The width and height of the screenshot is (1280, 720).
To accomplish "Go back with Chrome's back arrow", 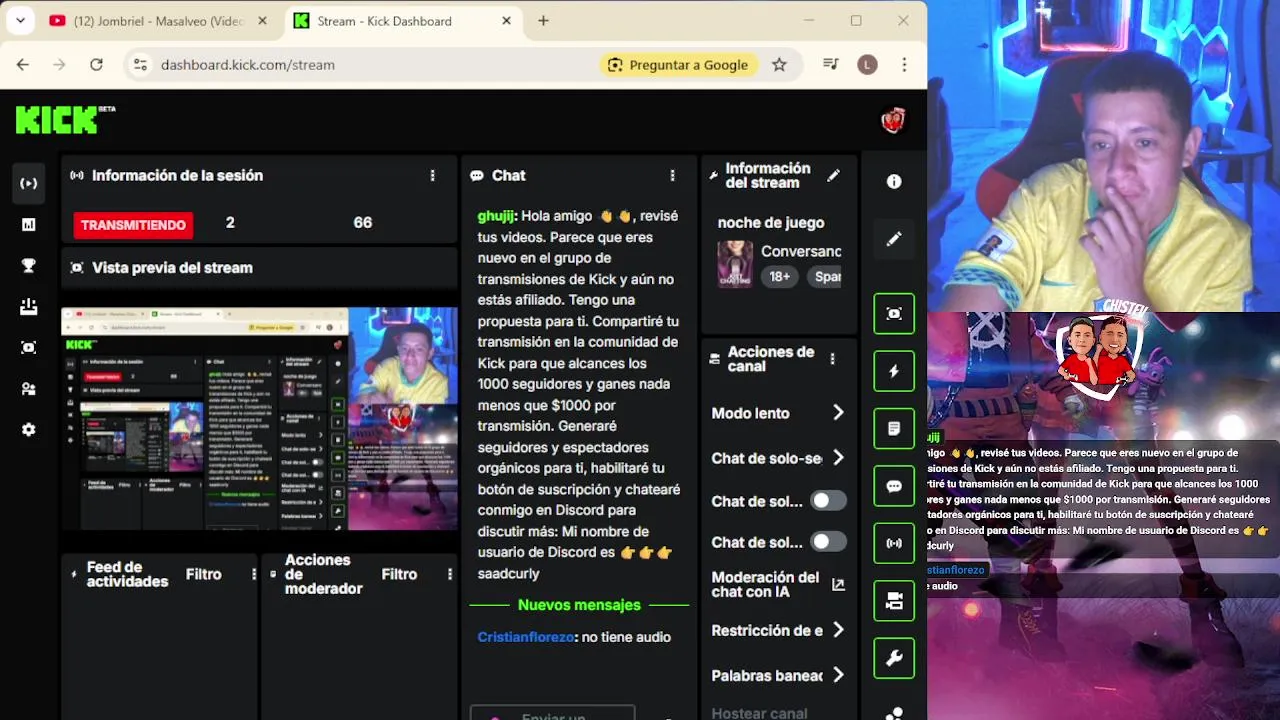I will (23, 64).
